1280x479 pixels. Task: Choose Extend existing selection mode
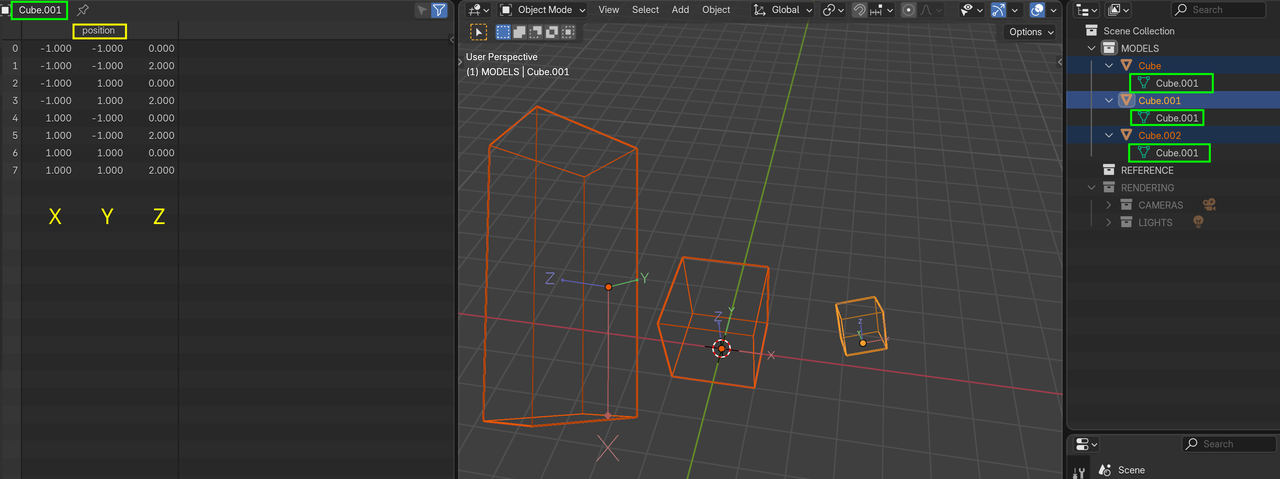[520, 32]
